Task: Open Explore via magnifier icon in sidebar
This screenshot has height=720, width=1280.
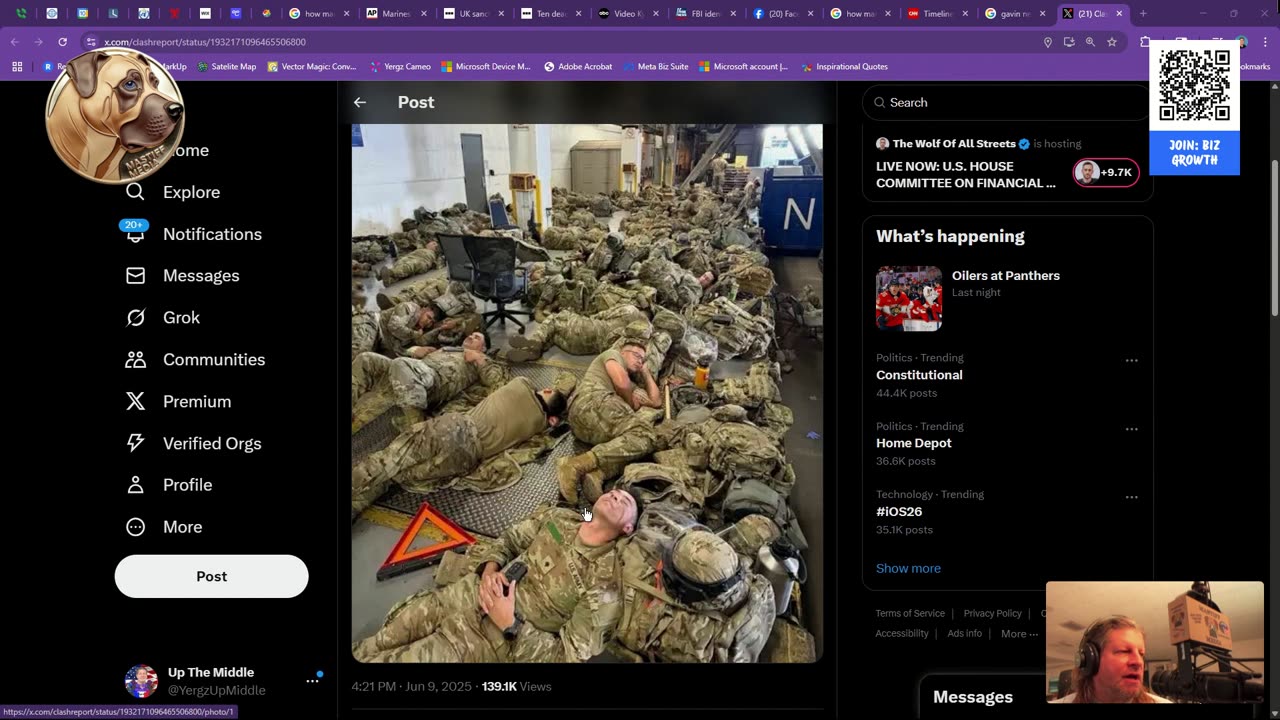Action: [136, 192]
